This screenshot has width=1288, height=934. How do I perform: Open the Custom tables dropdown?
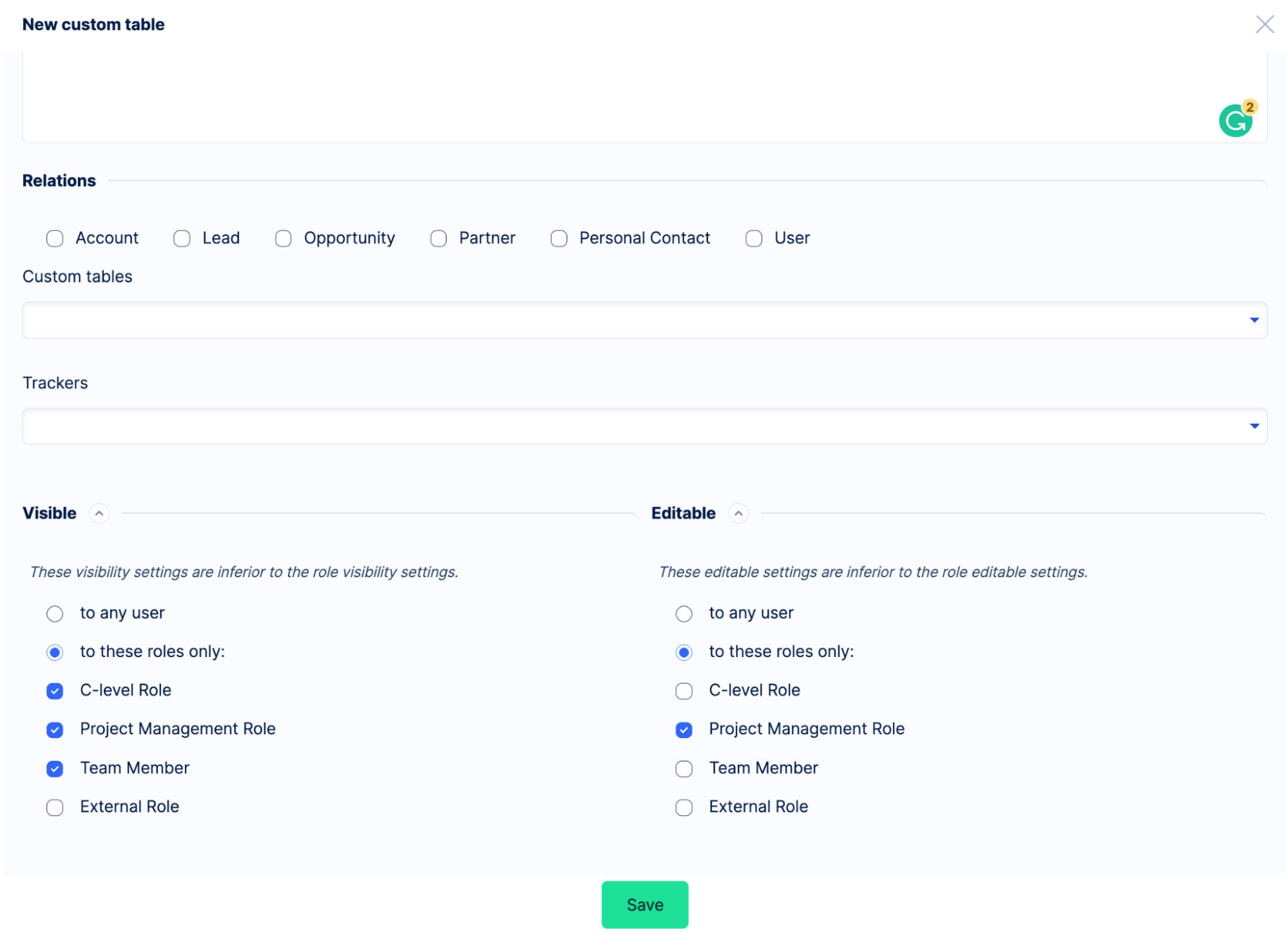coord(644,320)
